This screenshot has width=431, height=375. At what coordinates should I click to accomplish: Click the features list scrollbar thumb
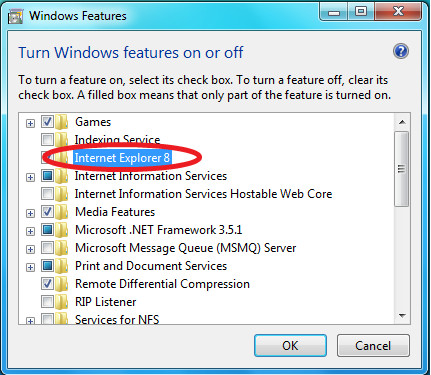pos(402,169)
